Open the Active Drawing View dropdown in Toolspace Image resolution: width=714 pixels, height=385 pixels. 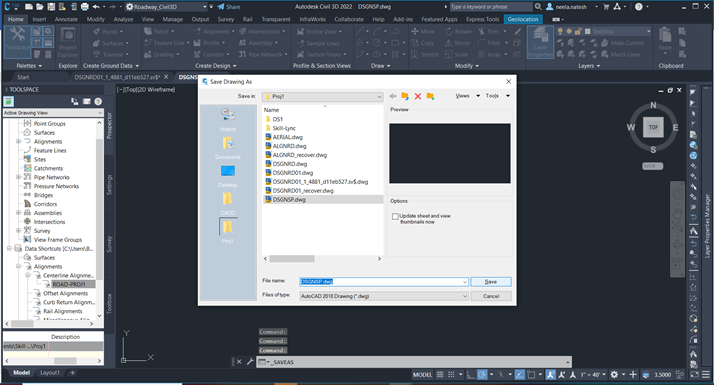53,113
